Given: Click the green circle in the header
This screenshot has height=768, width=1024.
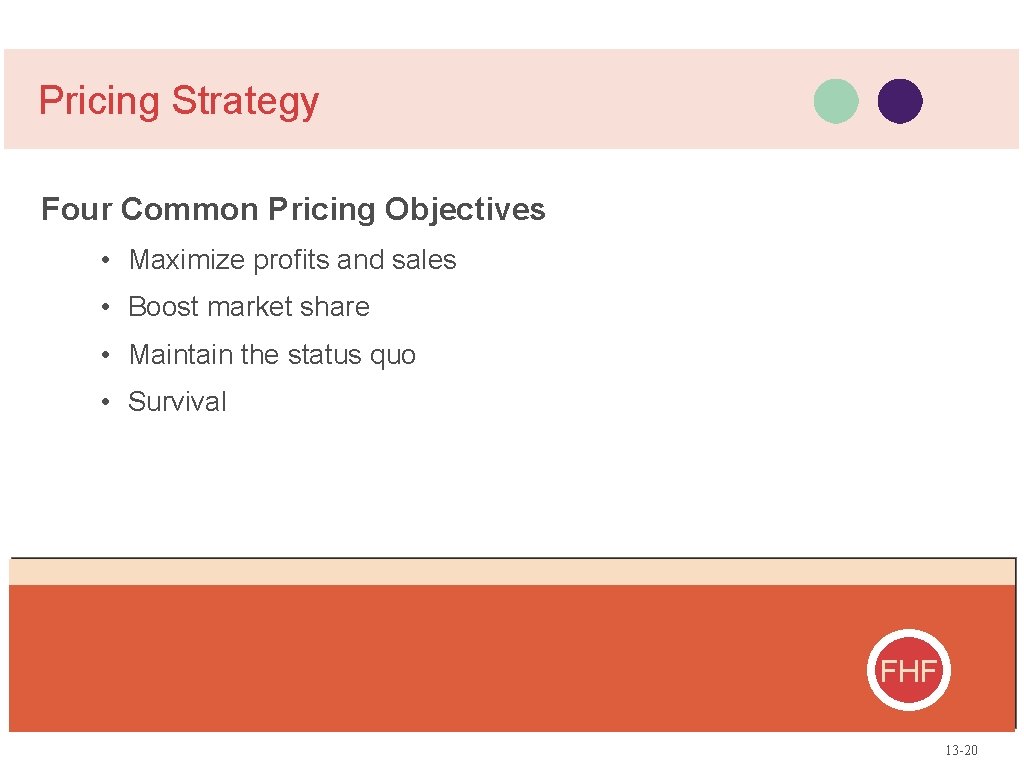Looking at the screenshot, I should tap(836, 101).
